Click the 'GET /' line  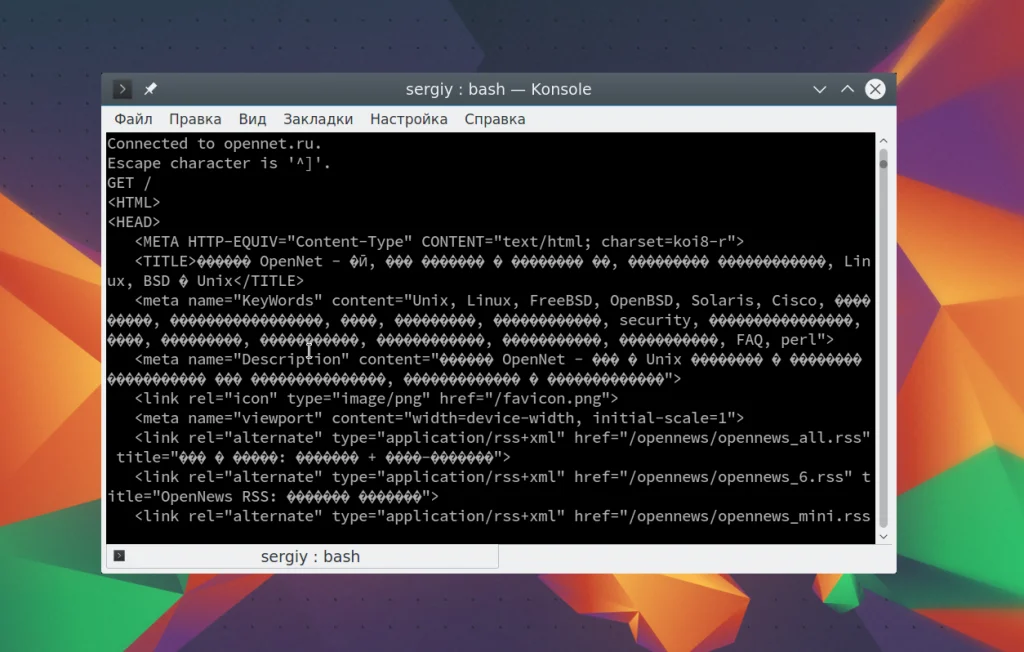pos(129,183)
